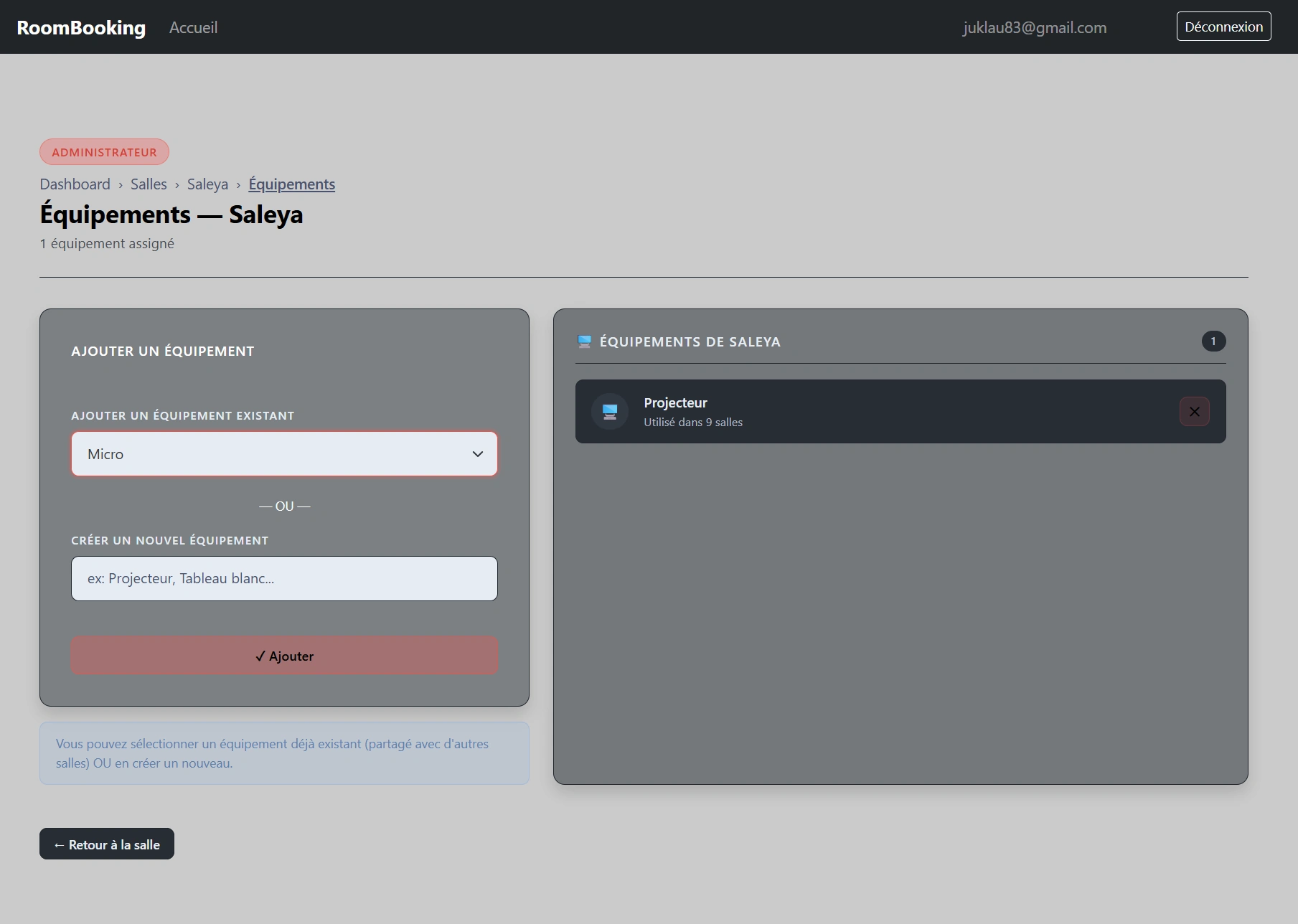The image size is (1298, 924).
Task: Click the juklau83@gmail.com account email
Action: (x=1034, y=27)
